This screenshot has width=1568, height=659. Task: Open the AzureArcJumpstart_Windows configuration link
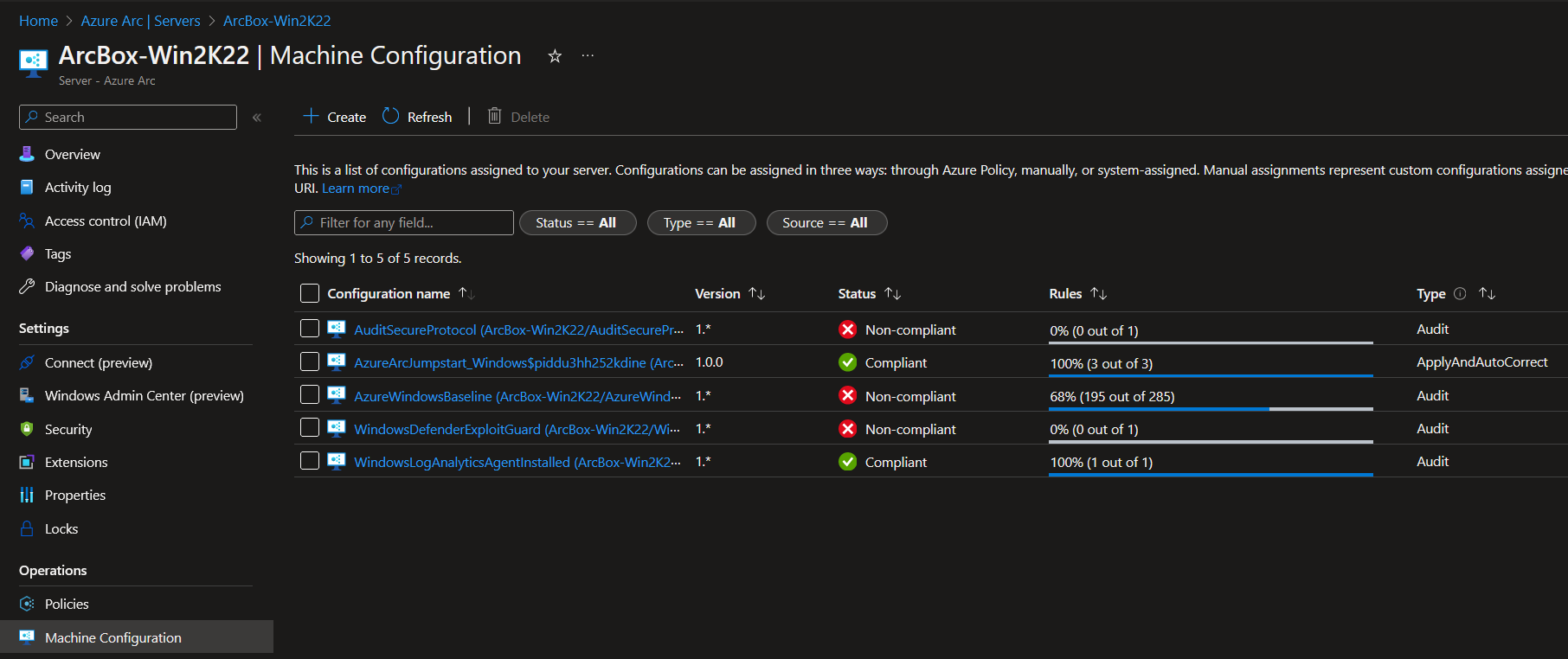click(x=518, y=362)
